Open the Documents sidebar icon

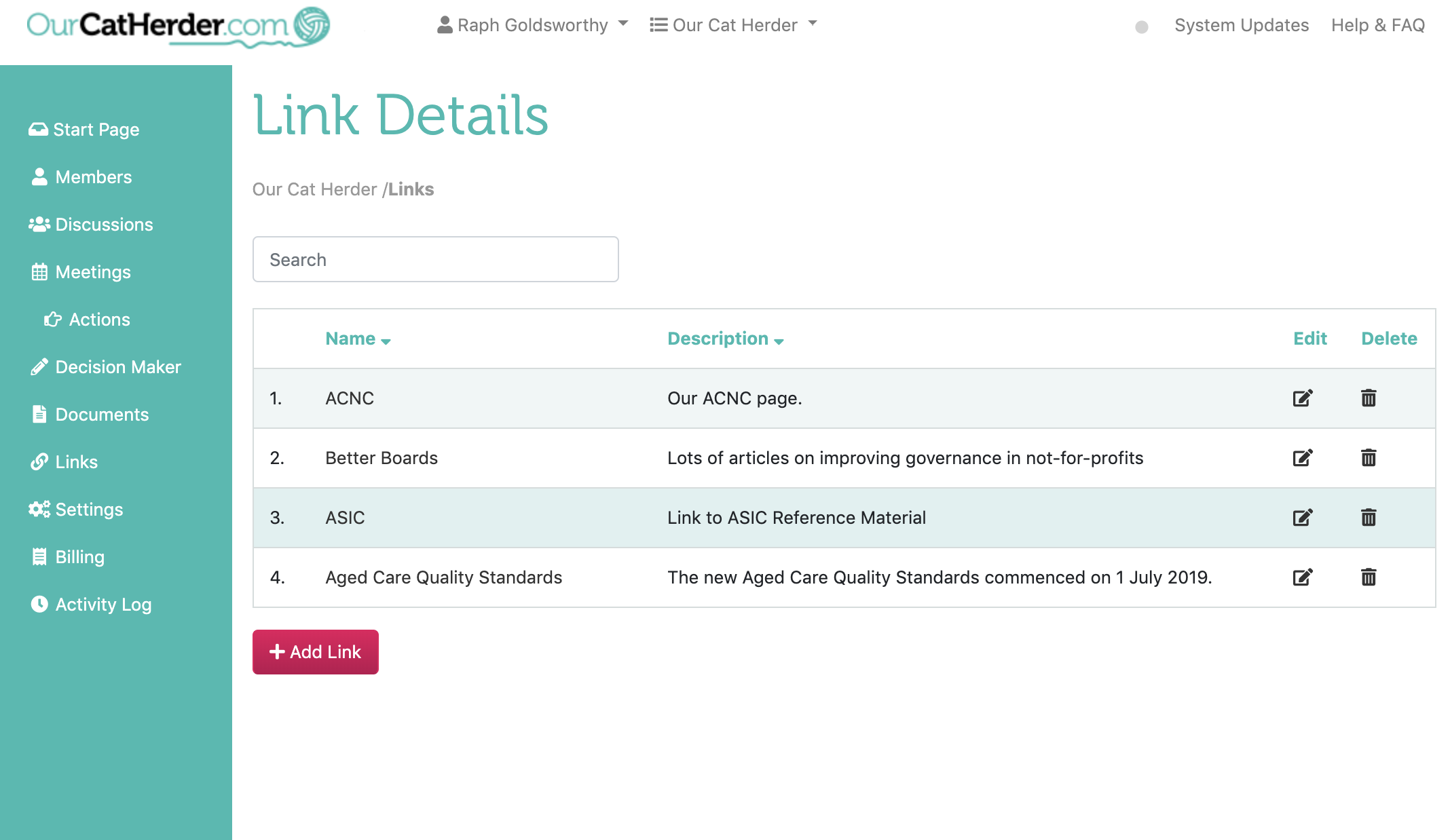(40, 414)
